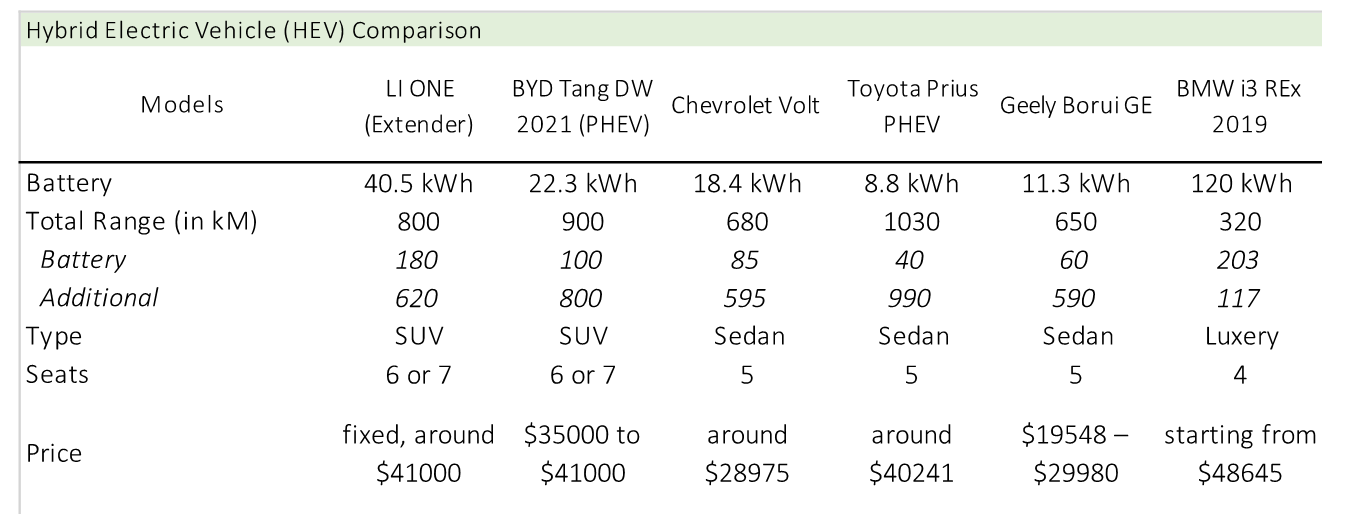Click the '1030' total range cell
Screen dimensions: 1370x531
pyautogui.click(x=912, y=222)
